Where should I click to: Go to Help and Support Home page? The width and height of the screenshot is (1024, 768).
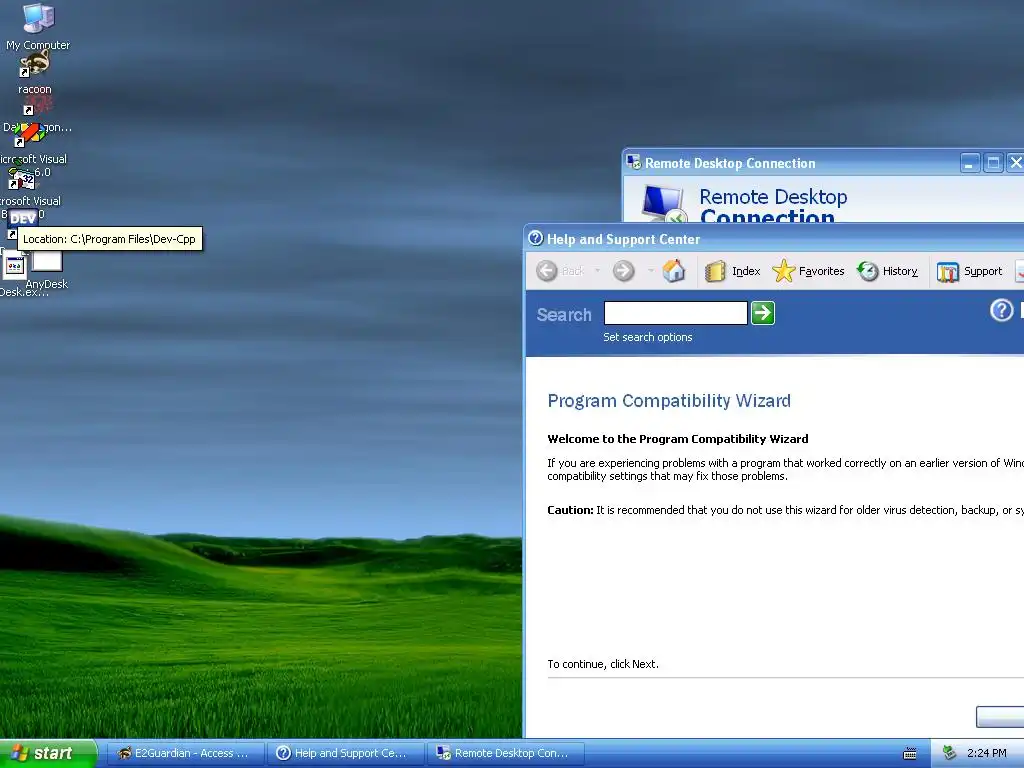tap(673, 270)
